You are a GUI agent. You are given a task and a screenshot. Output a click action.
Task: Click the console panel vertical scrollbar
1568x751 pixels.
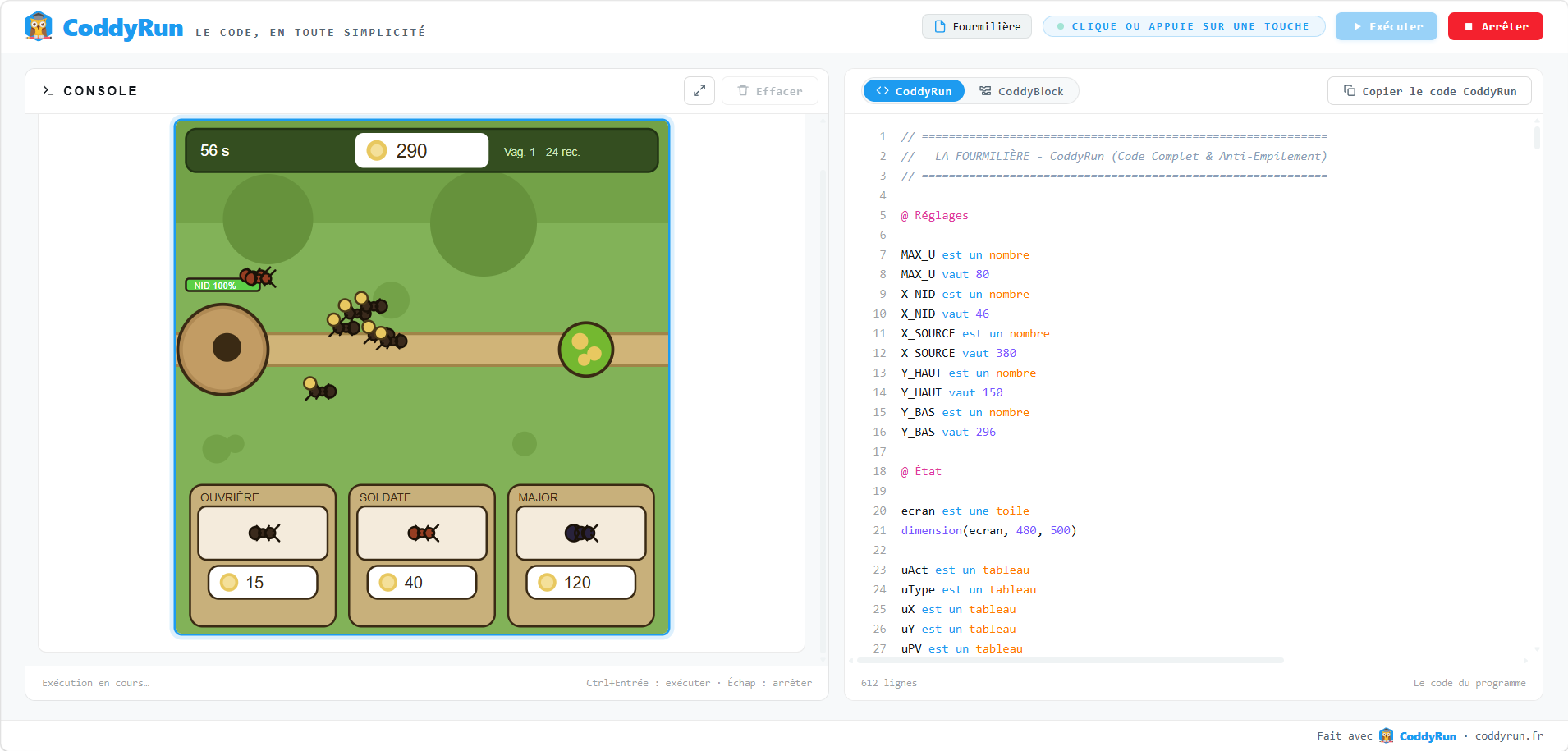click(x=823, y=410)
